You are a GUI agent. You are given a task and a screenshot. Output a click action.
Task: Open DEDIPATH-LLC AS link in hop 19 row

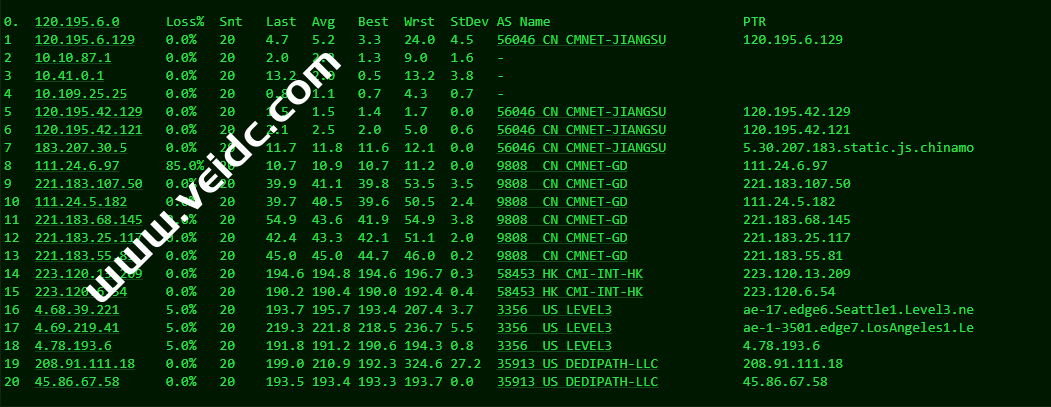[x=578, y=364]
